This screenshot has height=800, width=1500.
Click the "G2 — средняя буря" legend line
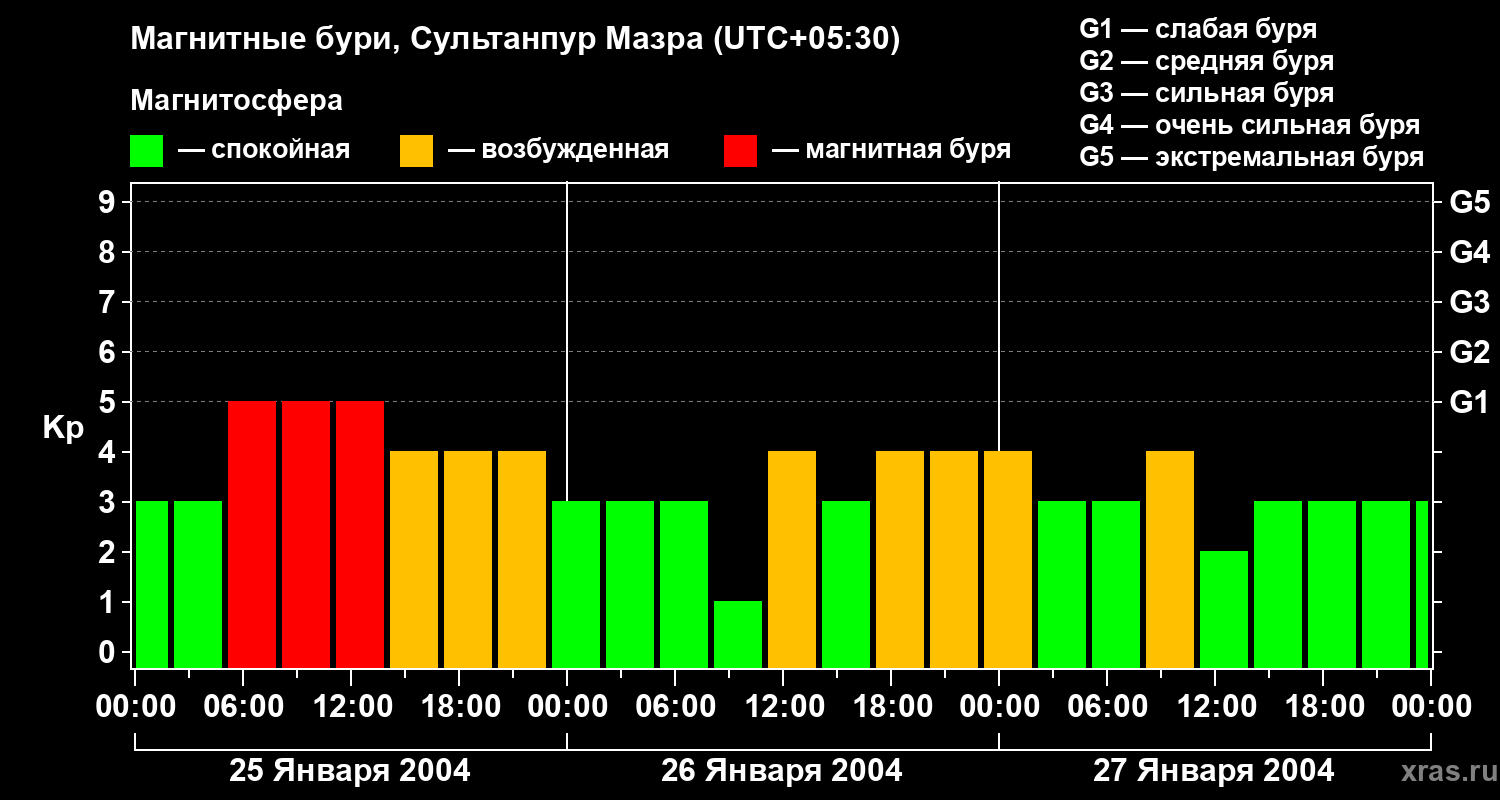coord(1207,61)
